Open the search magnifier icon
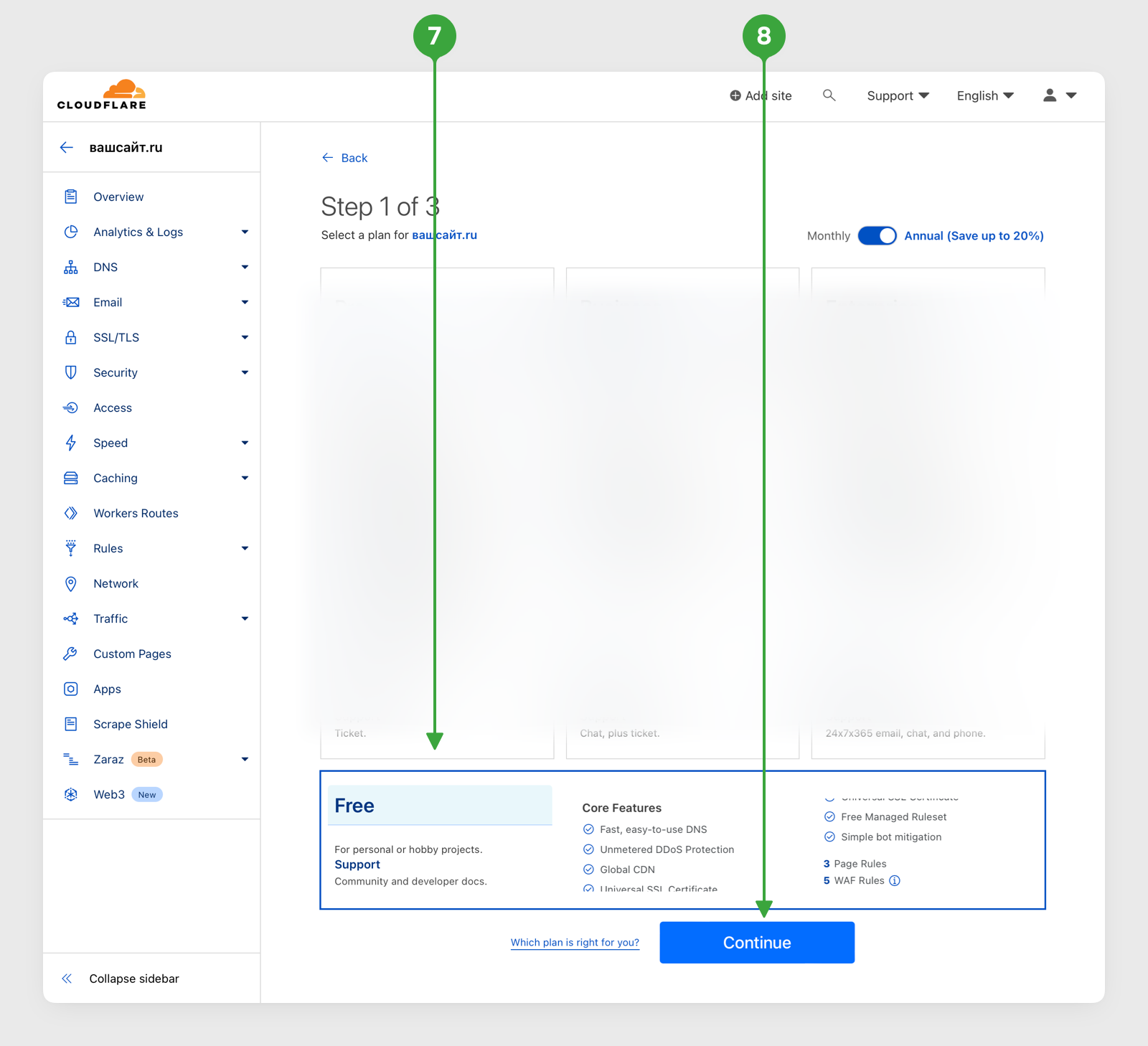The height and width of the screenshot is (1046, 1148). coord(829,95)
